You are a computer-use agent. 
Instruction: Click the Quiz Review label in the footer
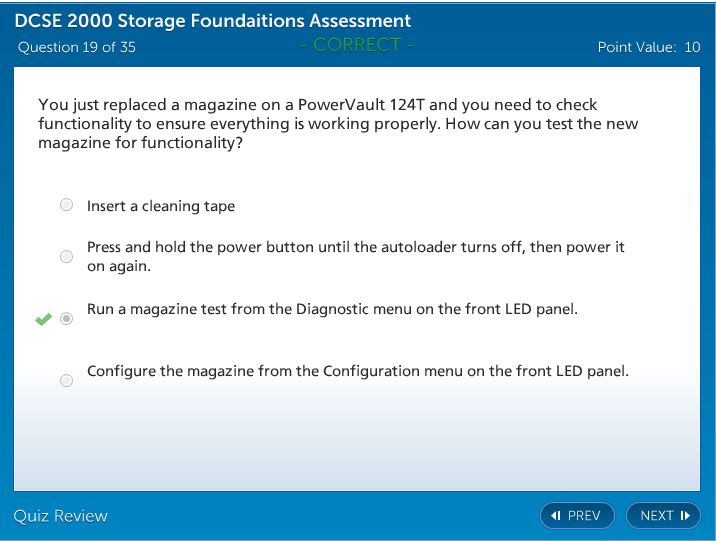60,516
